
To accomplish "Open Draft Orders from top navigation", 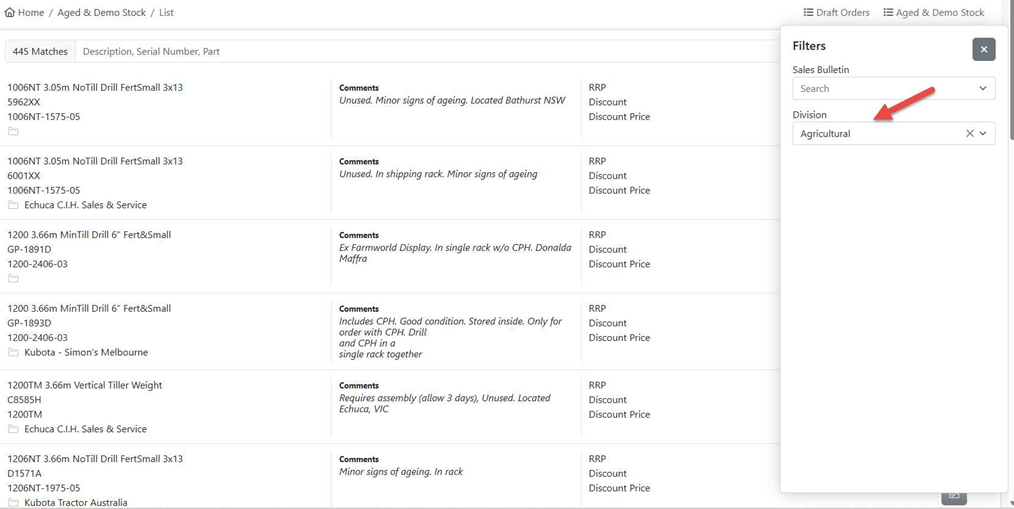I will click(x=842, y=13).
